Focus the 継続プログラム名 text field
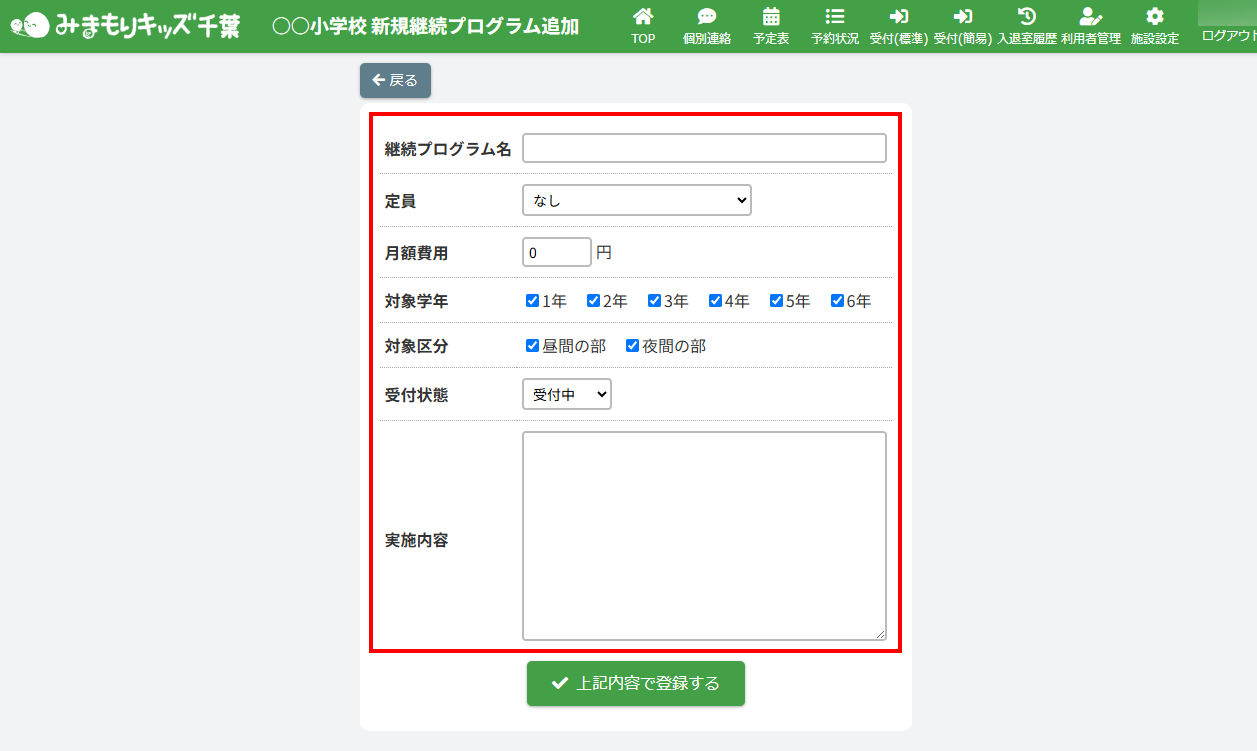Viewport: 1257px width, 751px height. coord(704,148)
